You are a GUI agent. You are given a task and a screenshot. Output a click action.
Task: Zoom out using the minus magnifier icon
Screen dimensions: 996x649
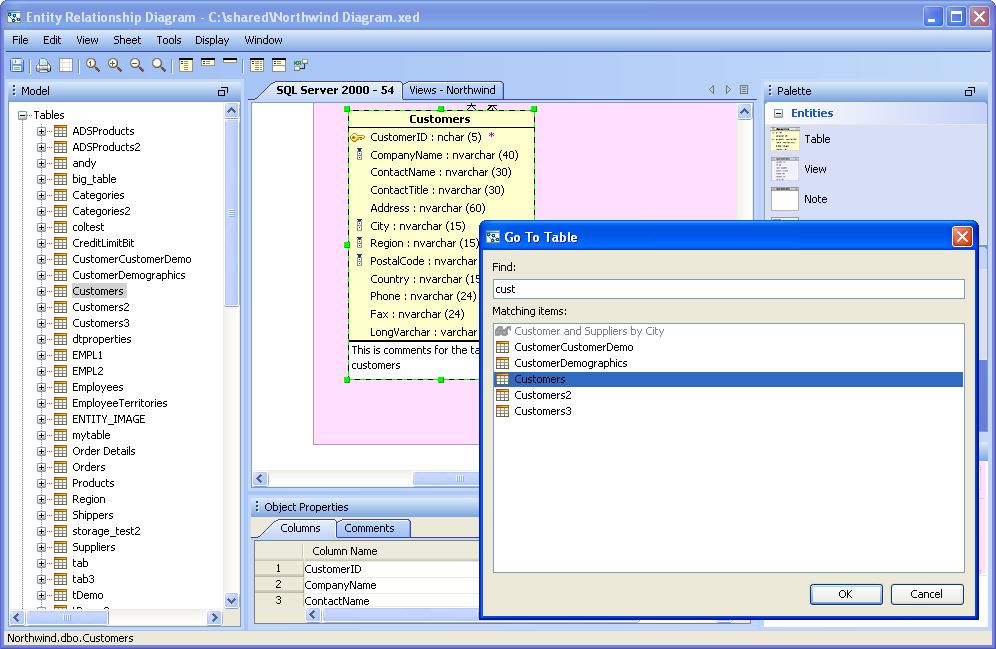point(137,65)
